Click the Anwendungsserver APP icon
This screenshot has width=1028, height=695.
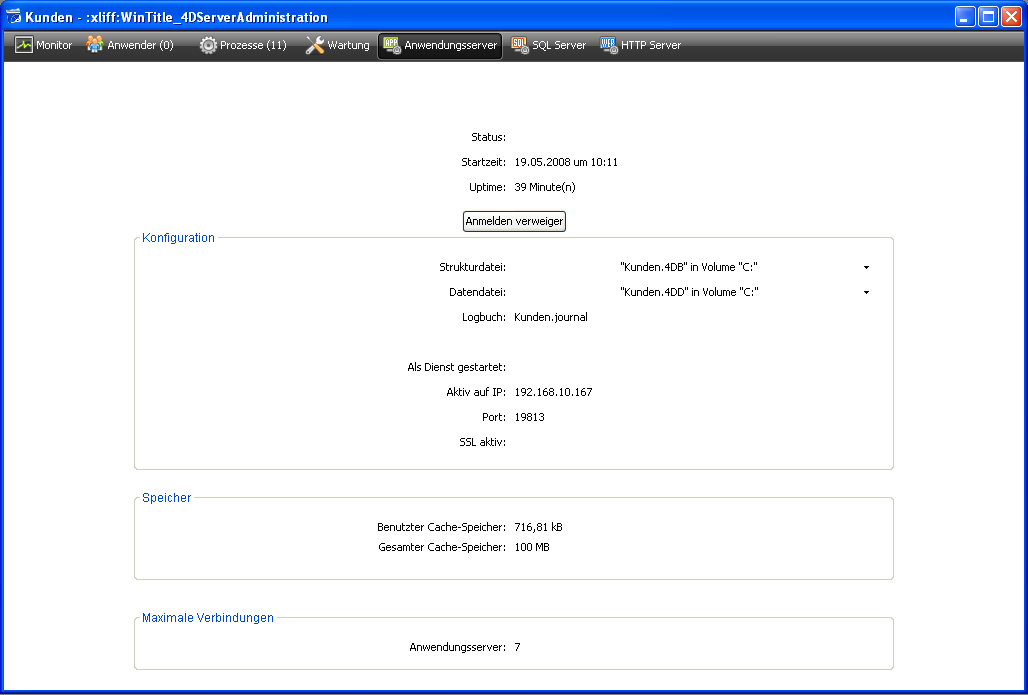[392, 45]
